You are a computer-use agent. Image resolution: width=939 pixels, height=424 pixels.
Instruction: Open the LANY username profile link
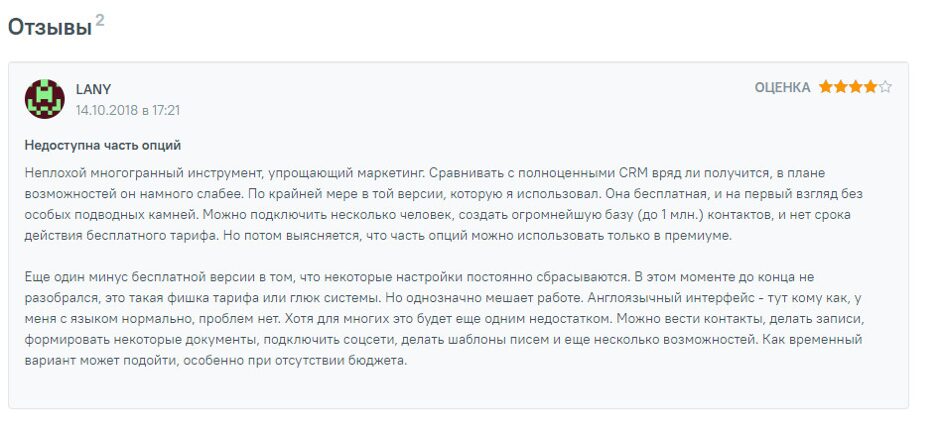tap(93, 89)
